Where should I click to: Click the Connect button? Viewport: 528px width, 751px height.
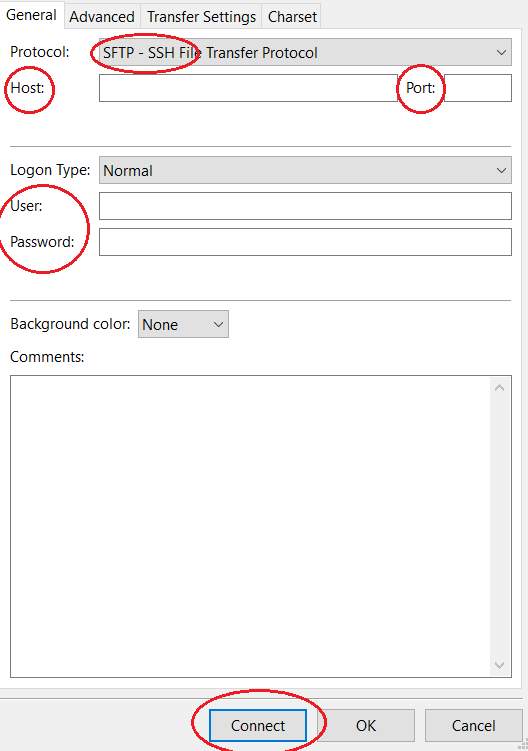[258, 726]
